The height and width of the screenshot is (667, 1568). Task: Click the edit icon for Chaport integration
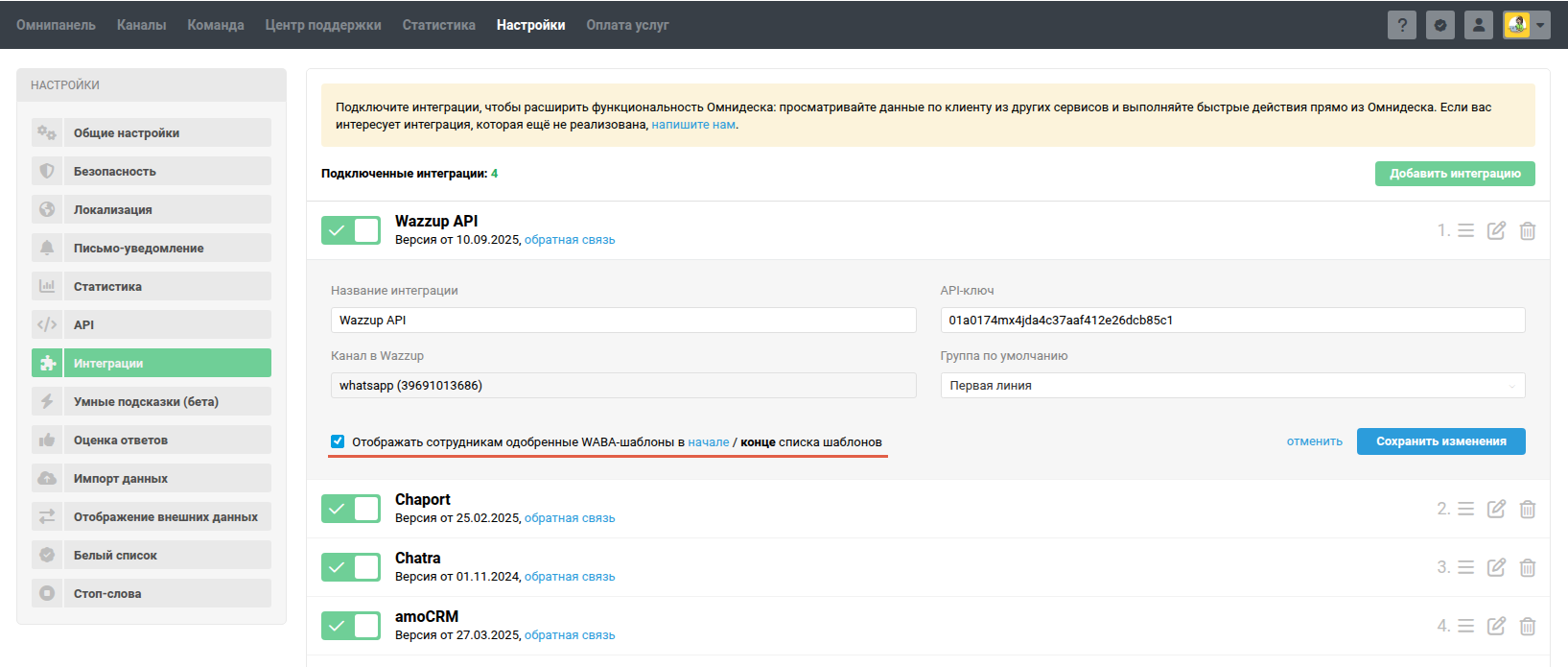pyautogui.click(x=1496, y=509)
